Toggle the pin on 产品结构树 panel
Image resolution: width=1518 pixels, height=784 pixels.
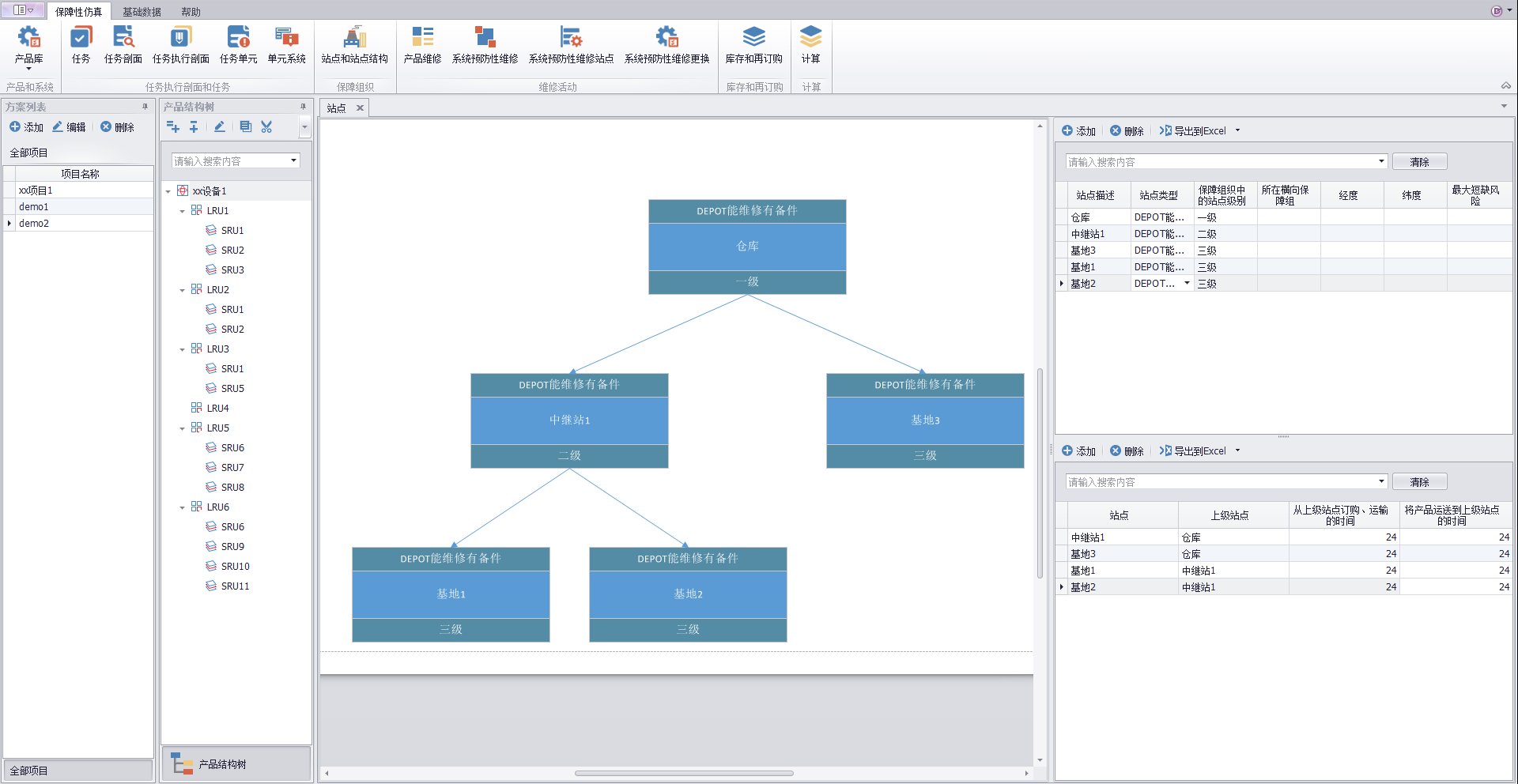click(303, 107)
